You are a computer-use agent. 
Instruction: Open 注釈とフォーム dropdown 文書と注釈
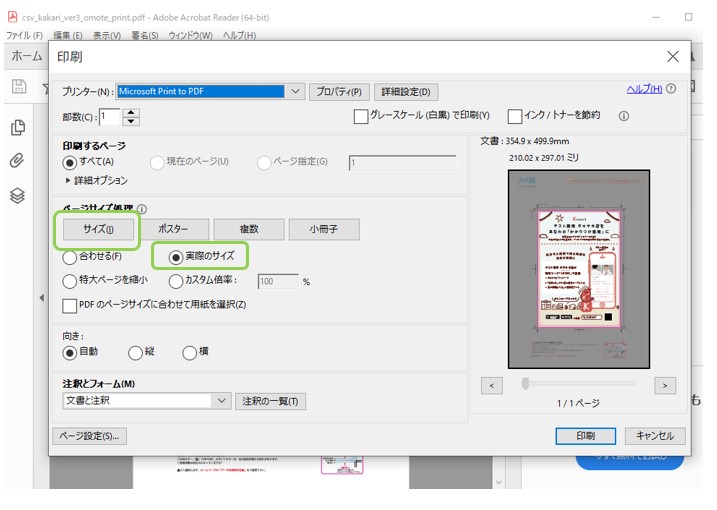click(146, 401)
